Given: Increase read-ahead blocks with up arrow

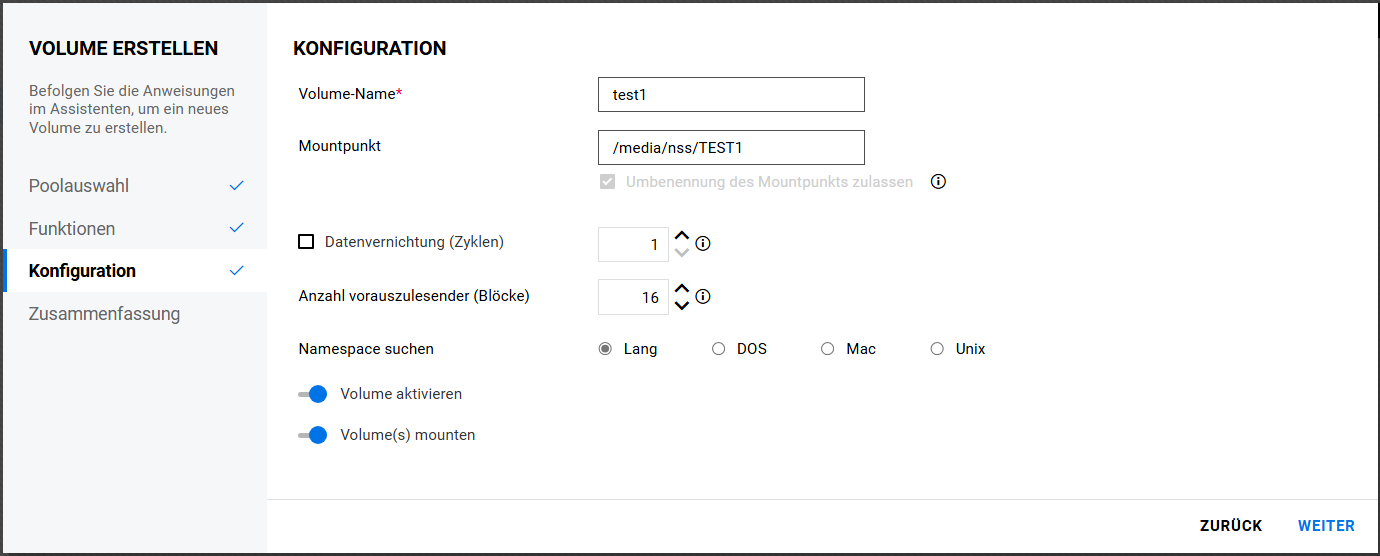Looking at the screenshot, I should [682, 289].
